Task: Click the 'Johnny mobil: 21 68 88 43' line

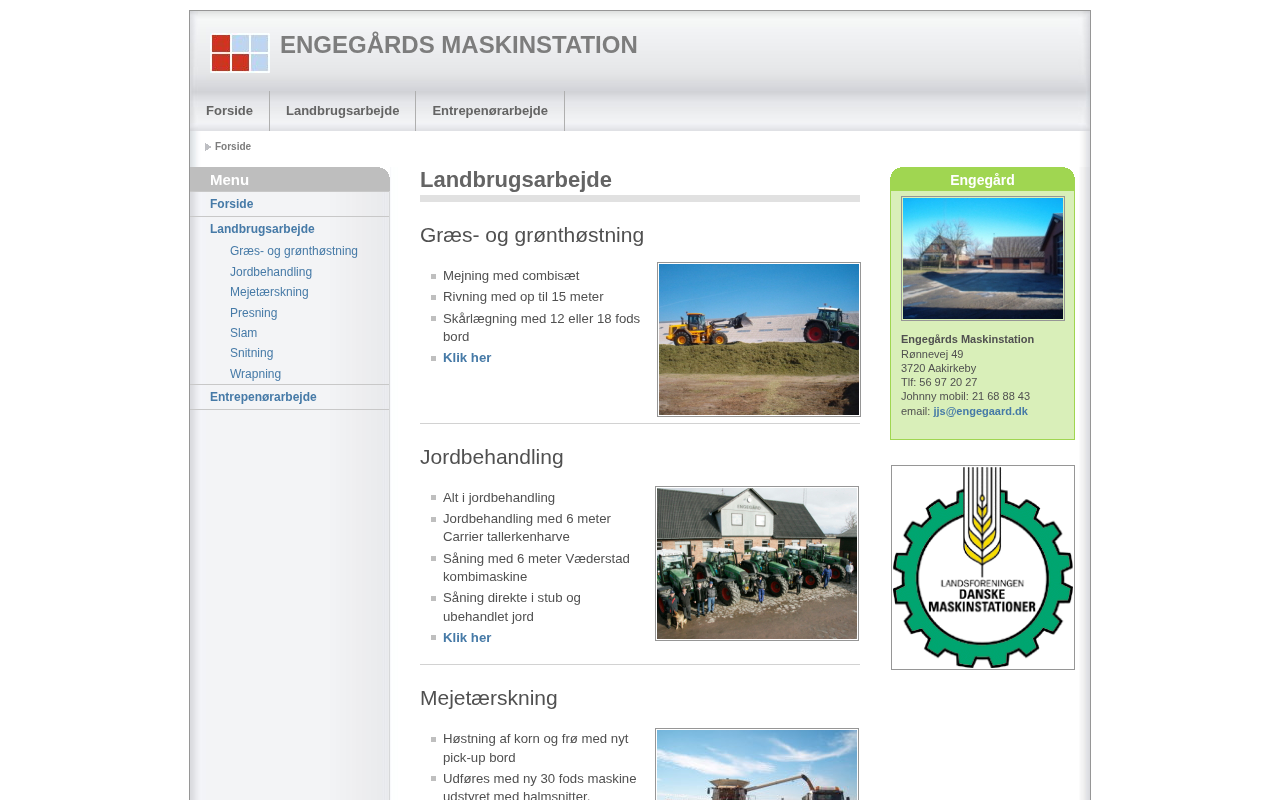Action: pyautogui.click(x=965, y=396)
